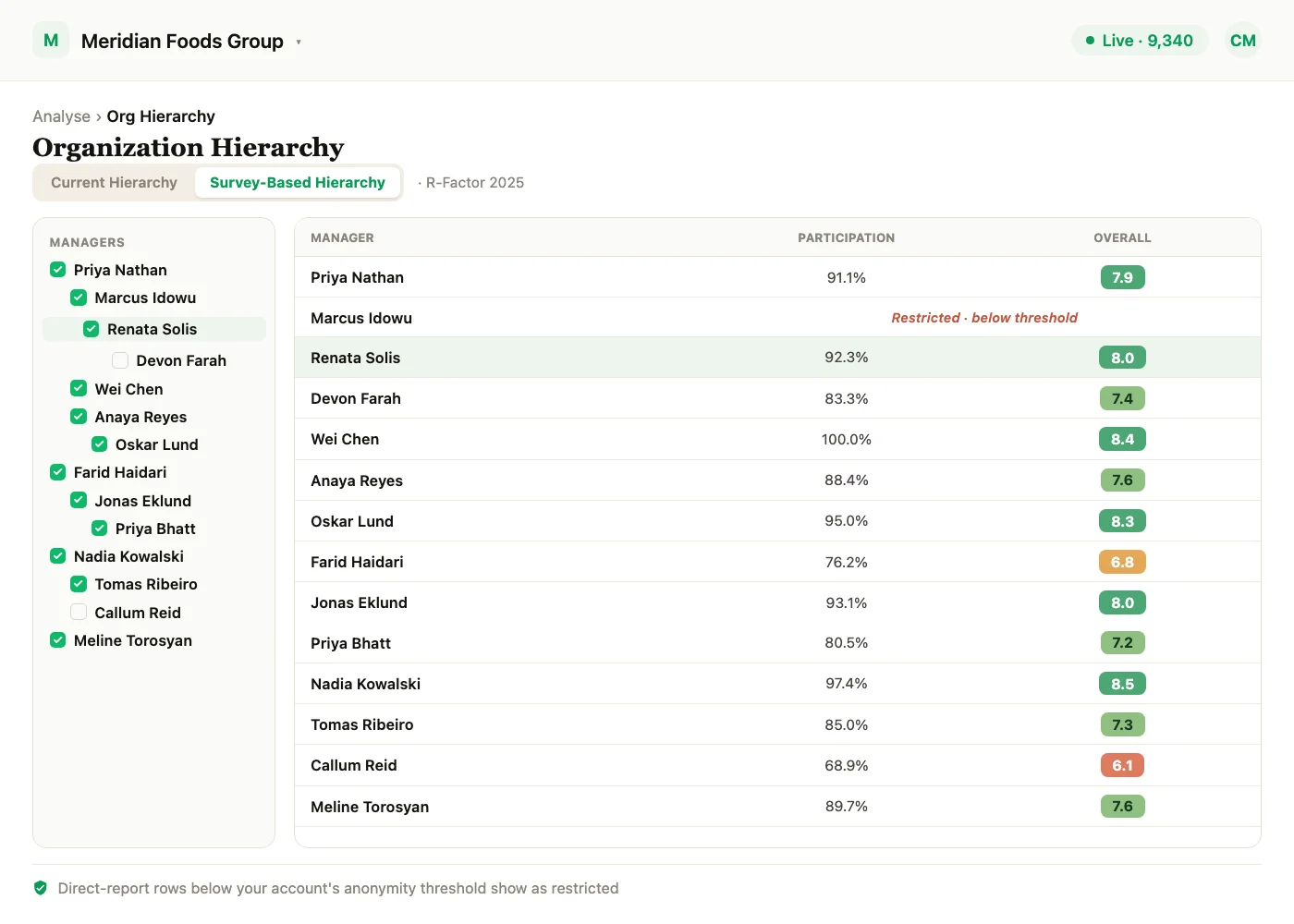Click the 6.8 overall badge for Farid Haidari
This screenshot has height=924, width=1294.
click(x=1122, y=562)
